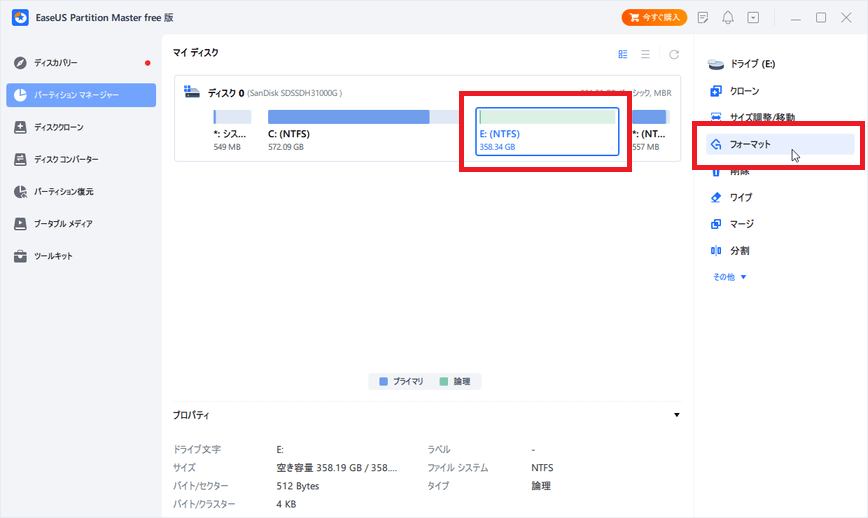Click フォーマット in the right panel

[750, 145]
